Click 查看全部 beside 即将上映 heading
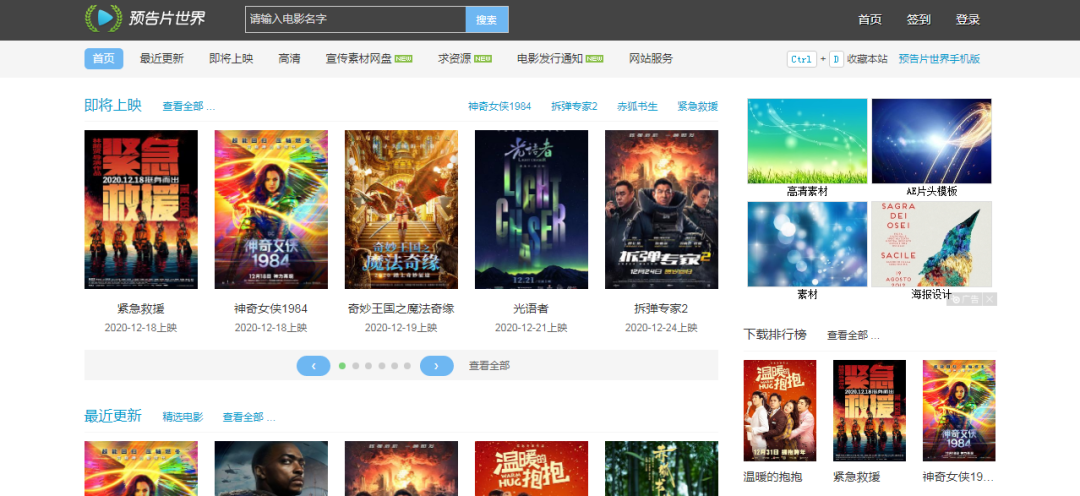This screenshot has height=496, width=1080. 189,107
